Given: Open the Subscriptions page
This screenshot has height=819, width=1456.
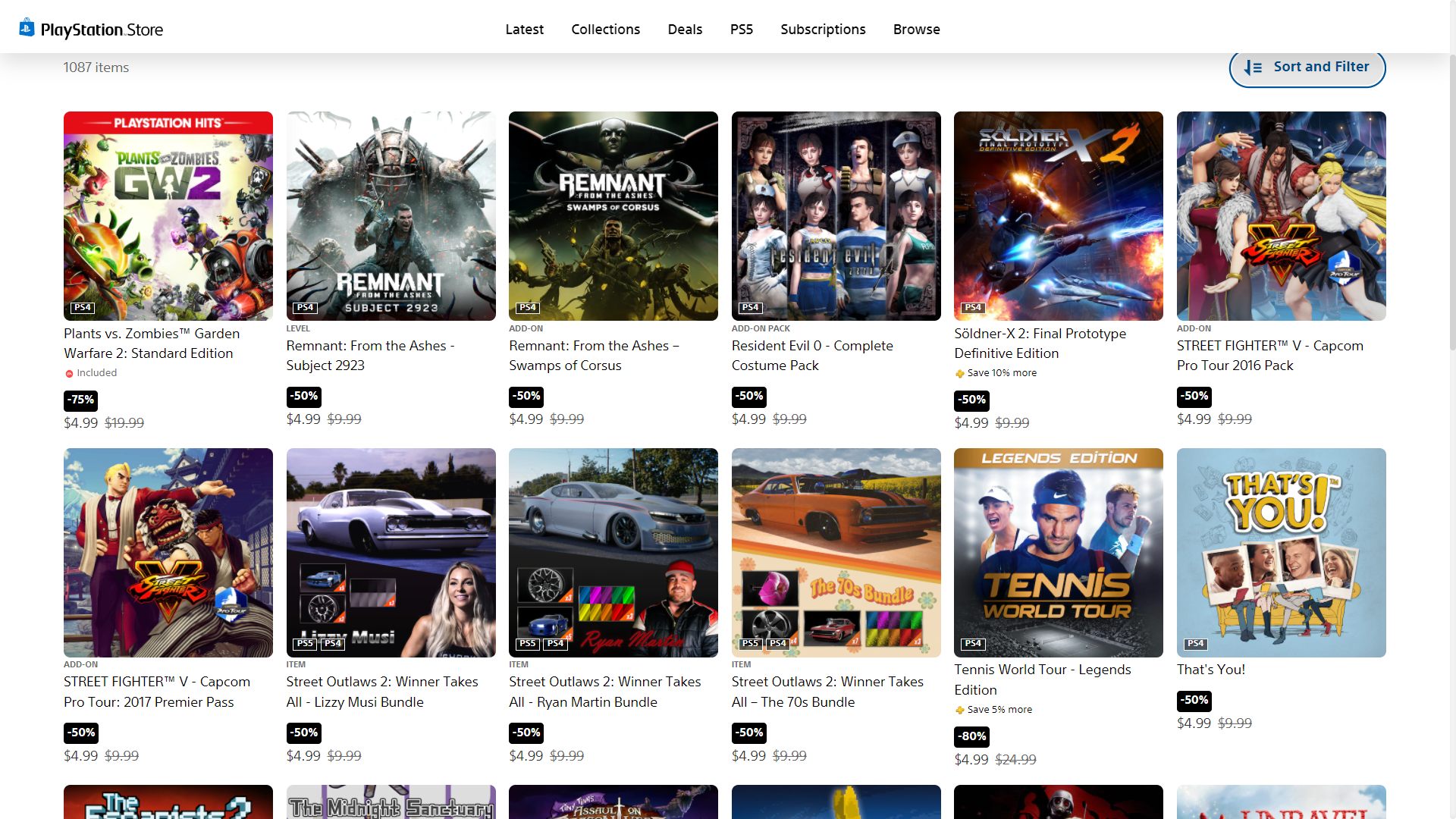Looking at the screenshot, I should click(823, 29).
